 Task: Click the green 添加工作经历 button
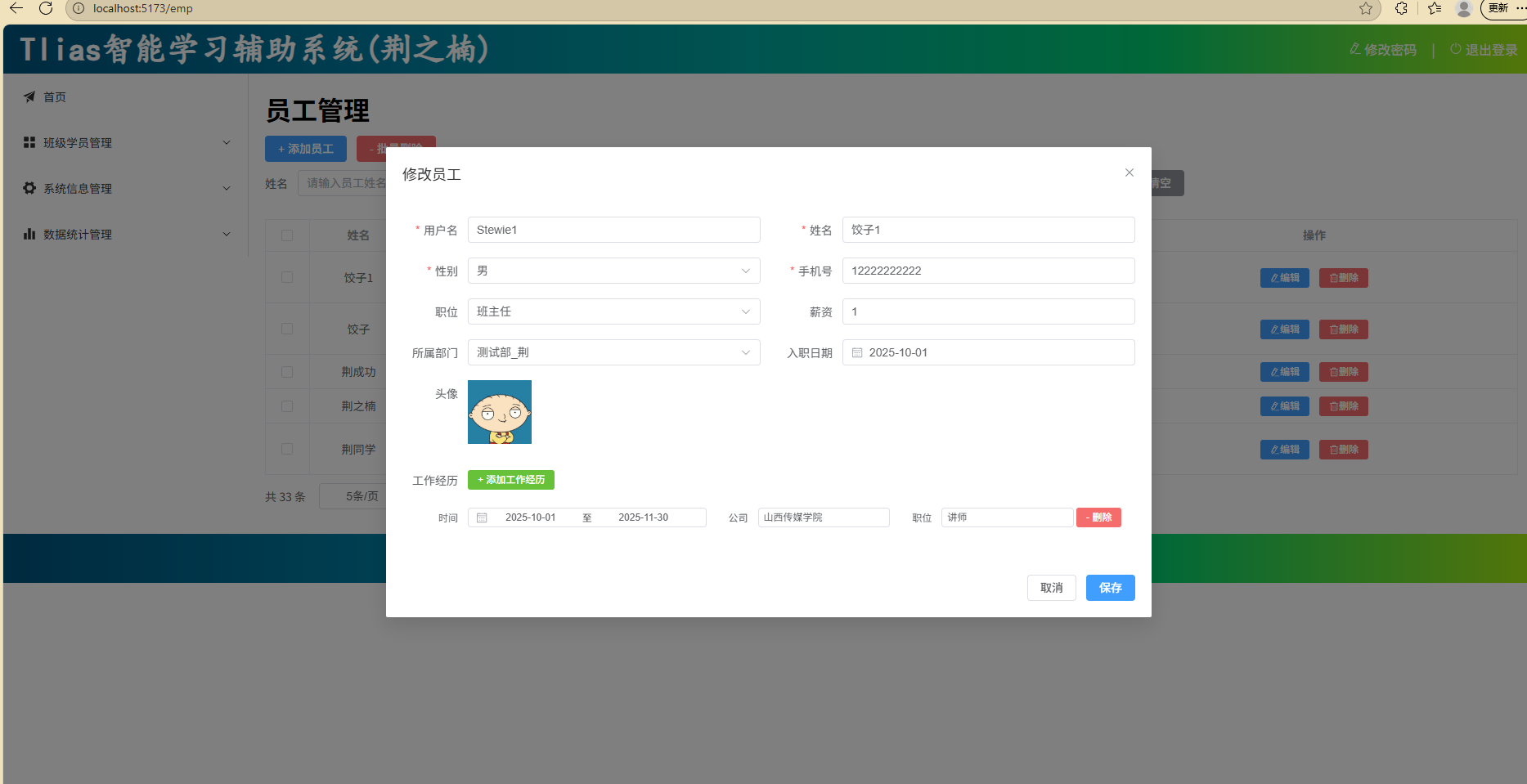[510, 480]
